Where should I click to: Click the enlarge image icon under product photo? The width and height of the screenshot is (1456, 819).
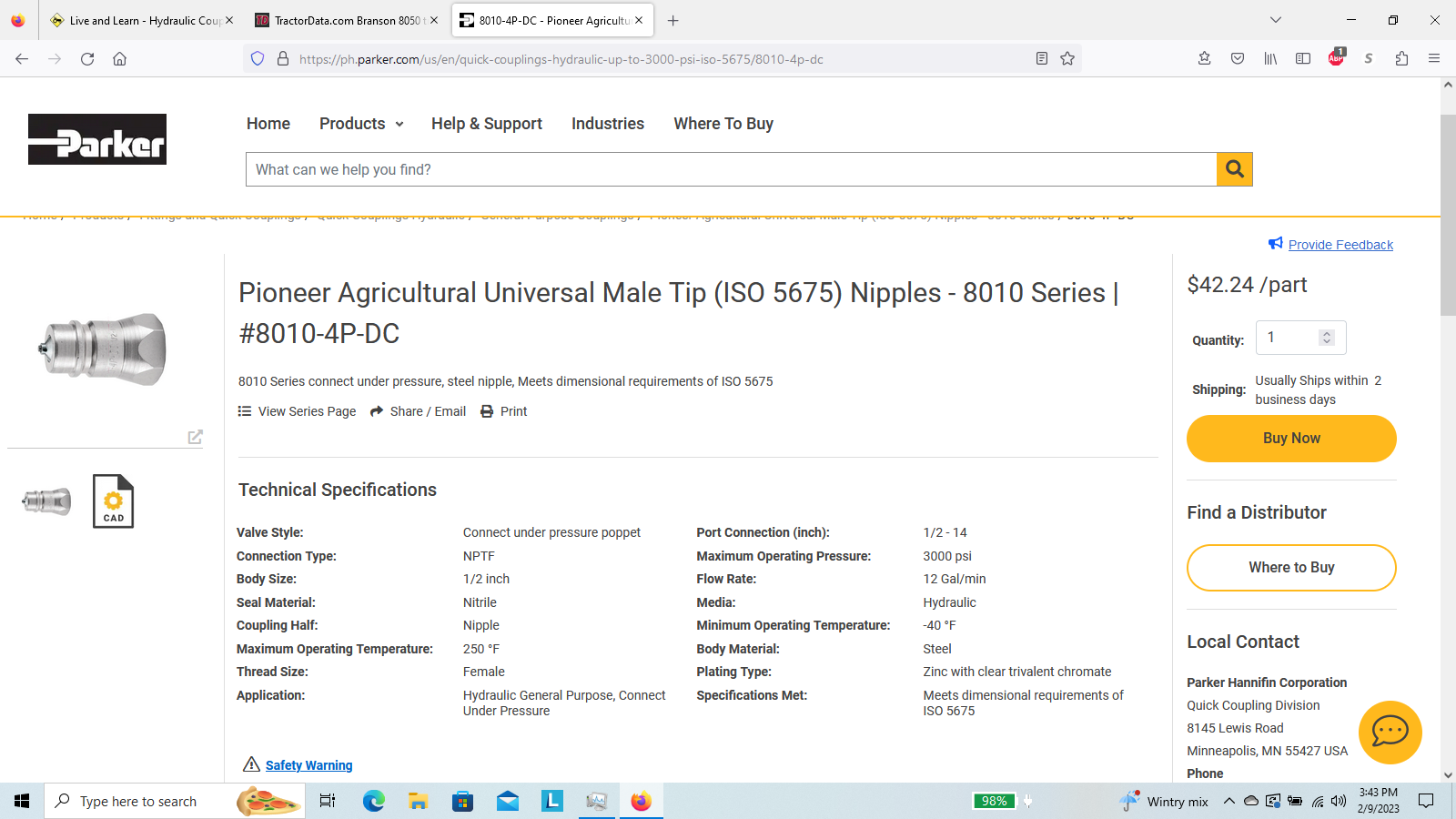(x=195, y=437)
